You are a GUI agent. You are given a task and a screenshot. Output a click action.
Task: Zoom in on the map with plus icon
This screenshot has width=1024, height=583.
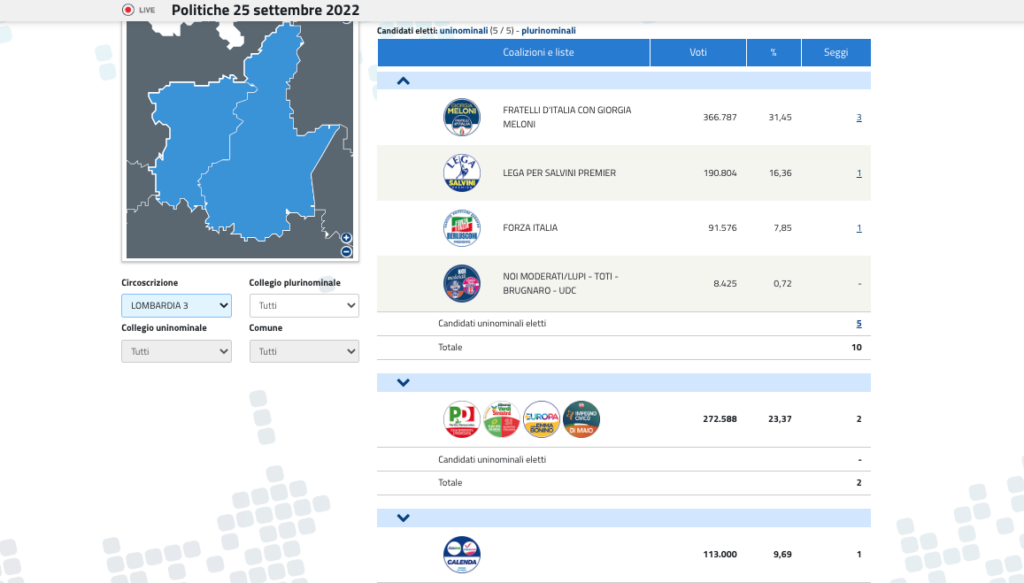pos(346,238)
